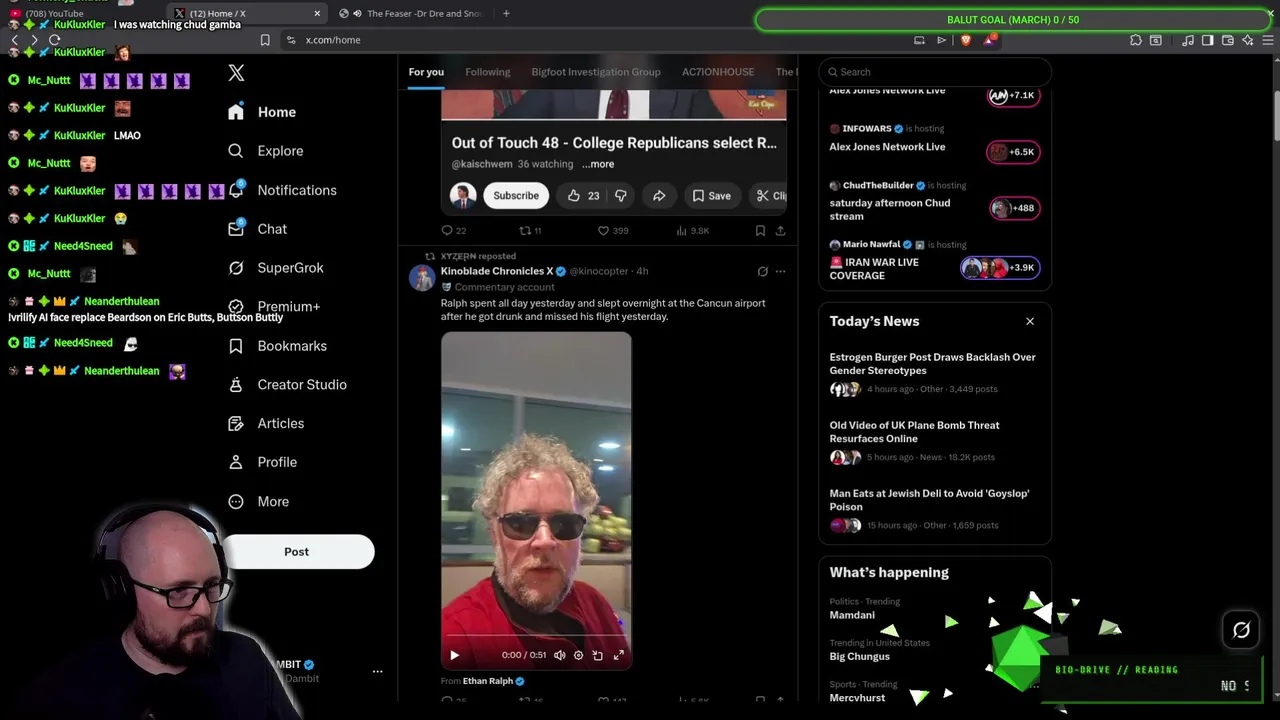The width and height of the screenshot is (1280, 720).
Task: Open Man Eats at Jewish Deli story
Action: (934, 509)
